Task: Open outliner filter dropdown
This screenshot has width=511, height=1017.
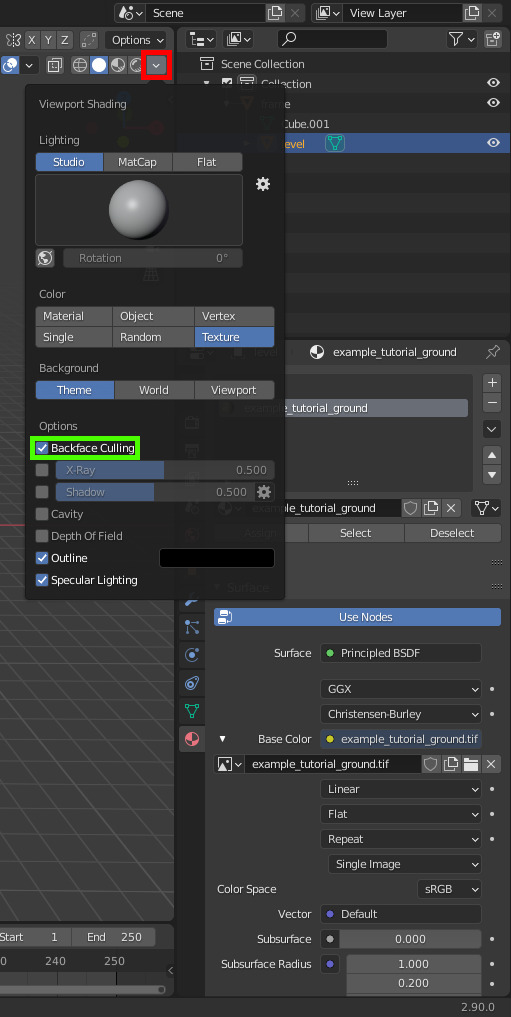Action: (462, 40)
